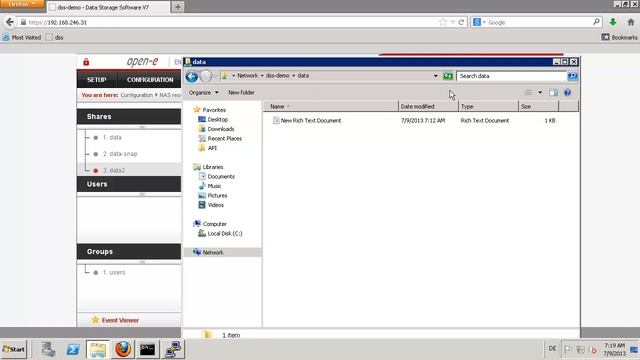Open the Organize dropdown menu
Screen dimensions: 640x360
pyautogui.click(x=203, y=93)
